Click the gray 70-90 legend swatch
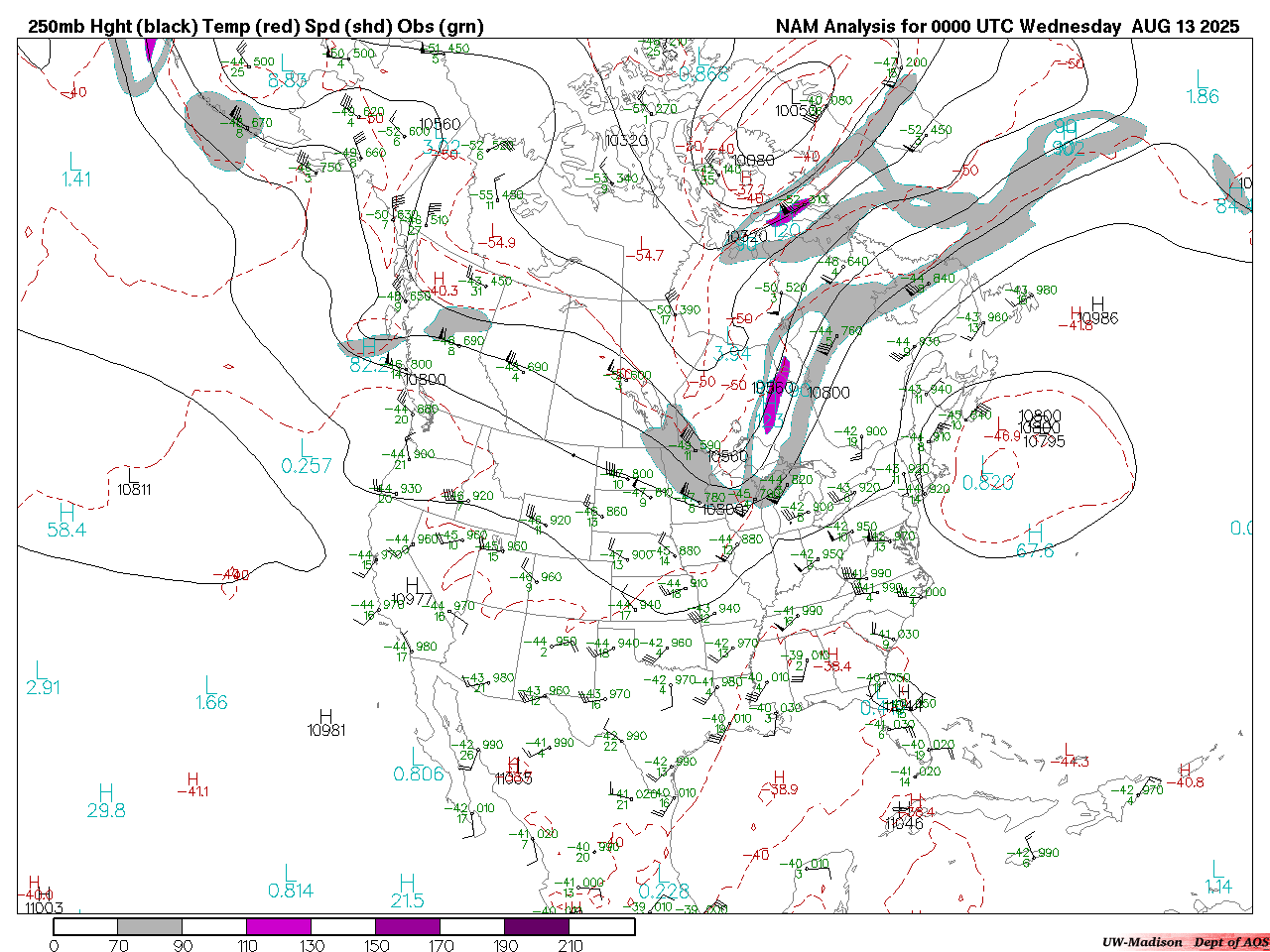 (149, 926)
